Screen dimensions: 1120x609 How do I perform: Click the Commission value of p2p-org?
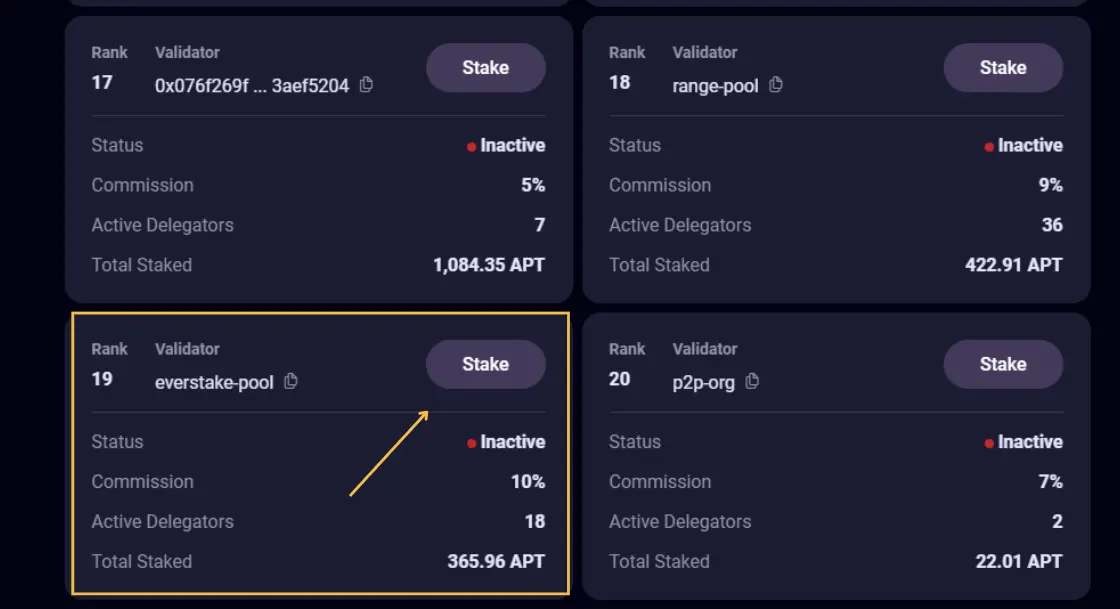[x=1050, y=481]
